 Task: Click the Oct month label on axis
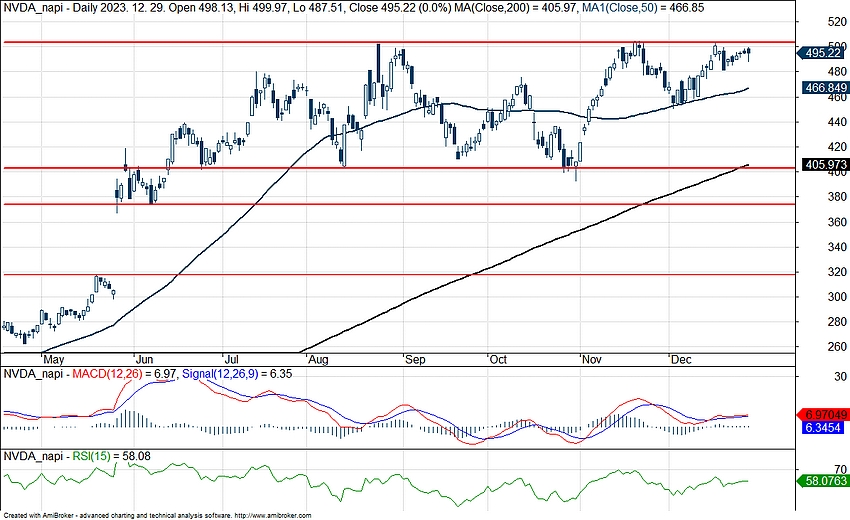click(498, 359)
